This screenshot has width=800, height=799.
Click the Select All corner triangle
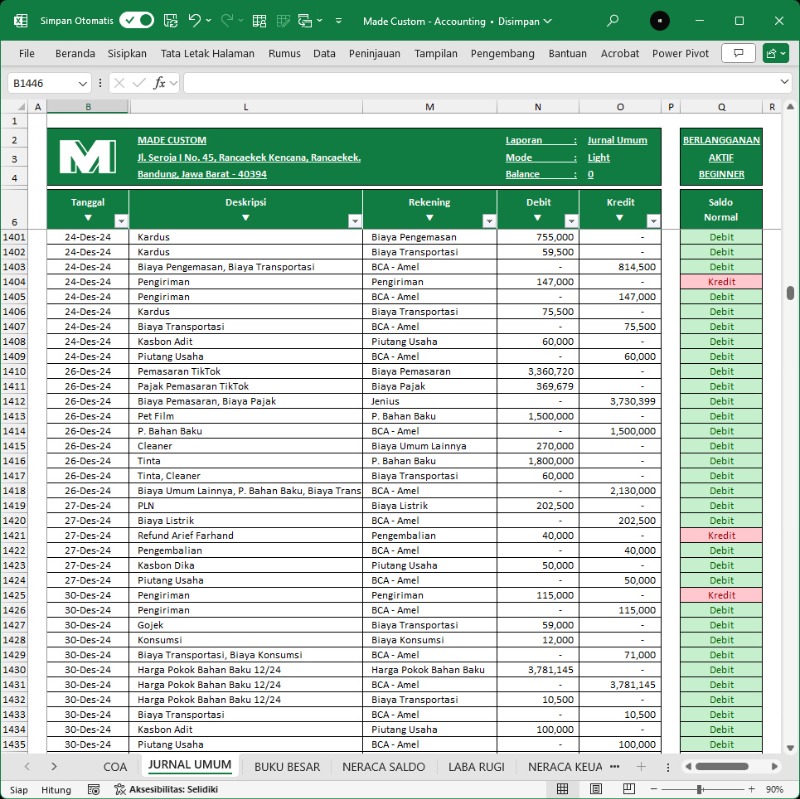[x=21, y=107]
